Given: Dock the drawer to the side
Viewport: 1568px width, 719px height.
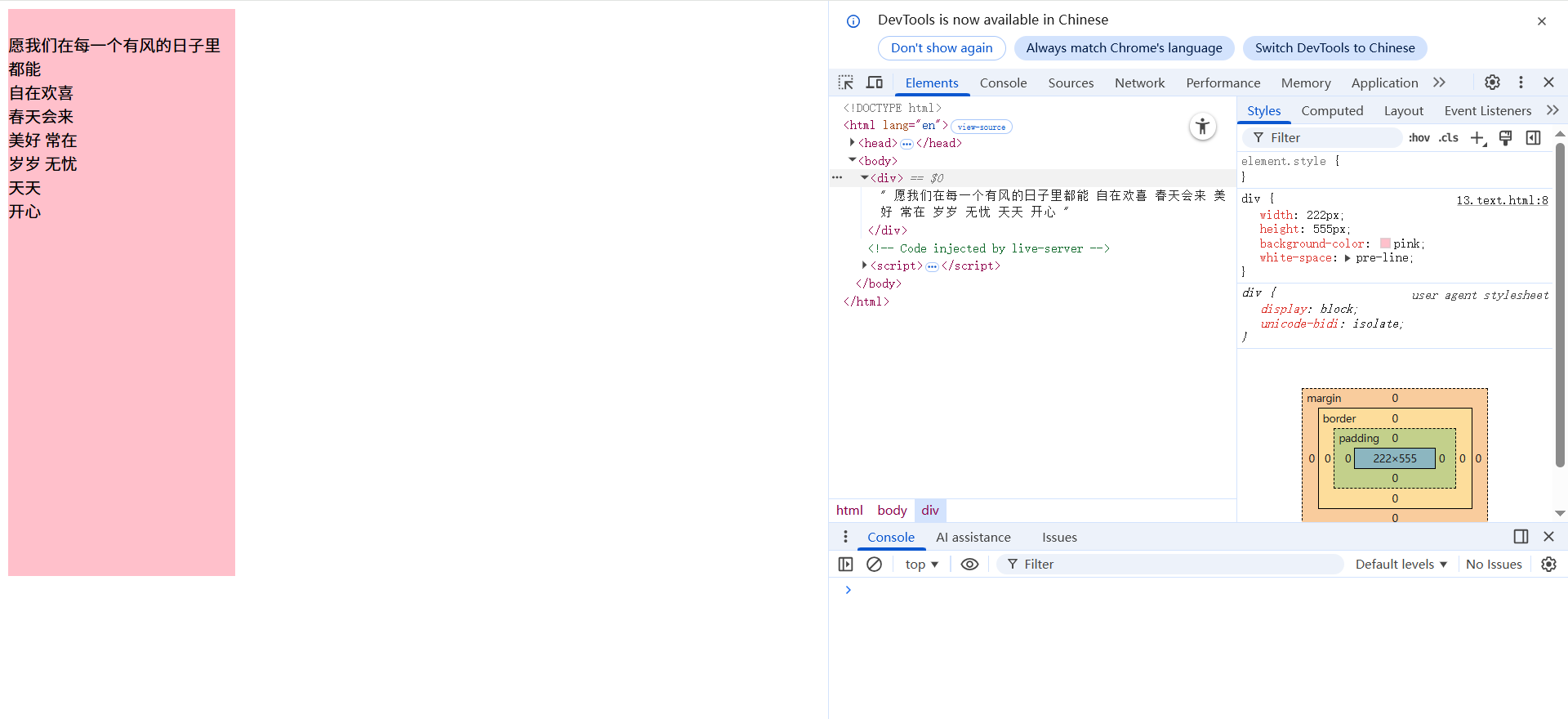Looking at the screenshot, I should pyautogui.click(x=1521, y=537).
